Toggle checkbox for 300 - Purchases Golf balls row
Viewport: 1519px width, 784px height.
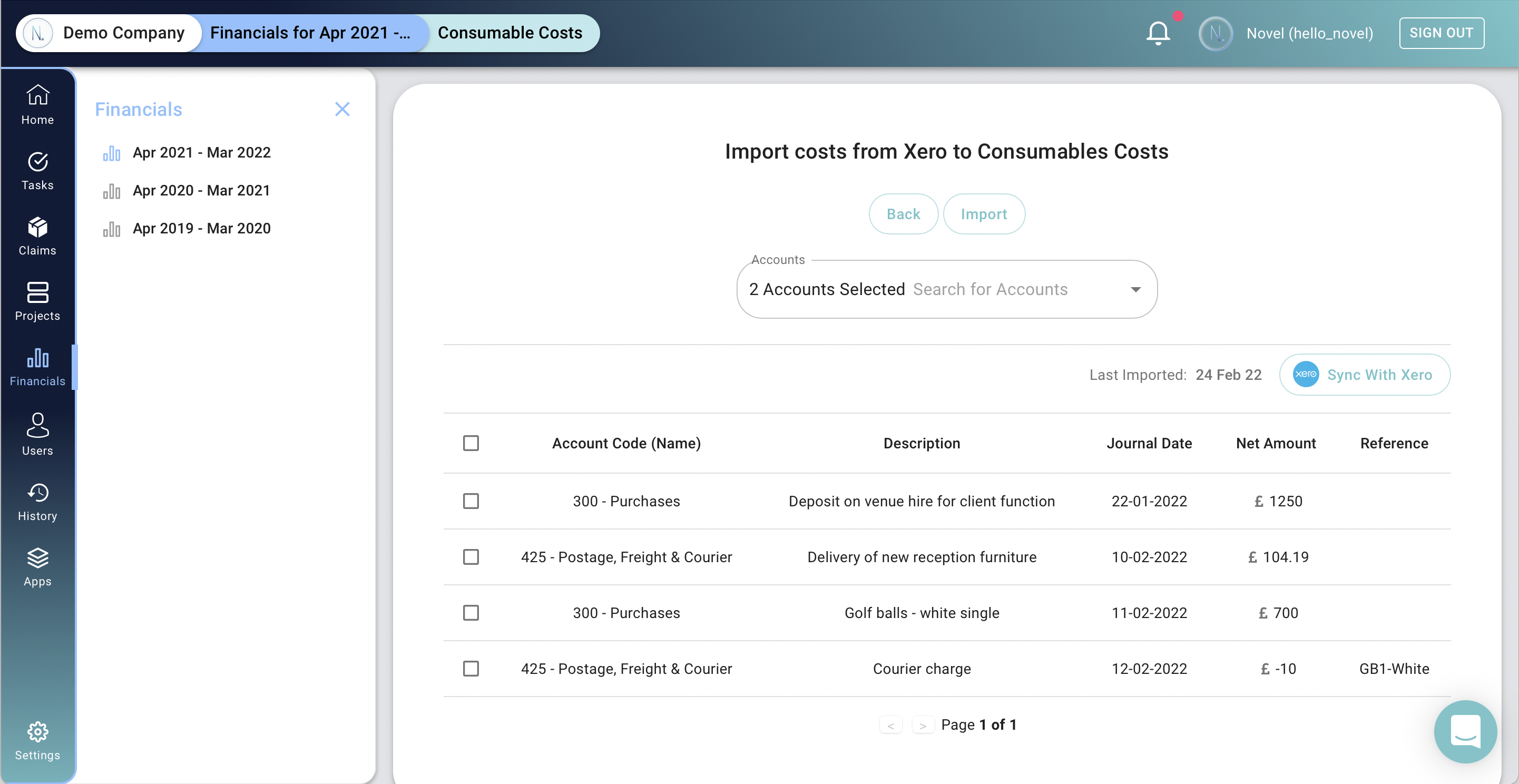(470, 612)
